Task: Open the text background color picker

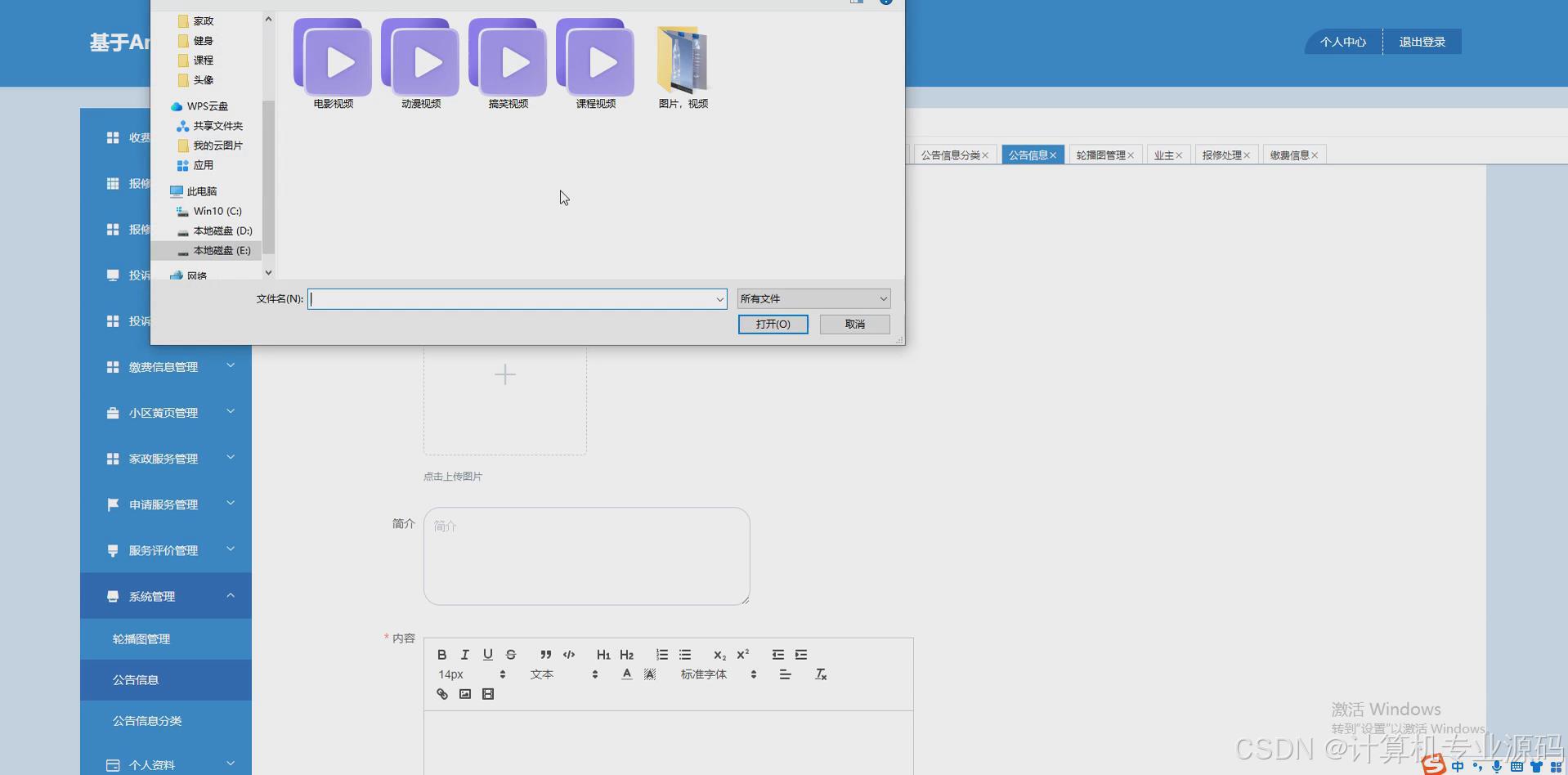Action: pos(649,674)
